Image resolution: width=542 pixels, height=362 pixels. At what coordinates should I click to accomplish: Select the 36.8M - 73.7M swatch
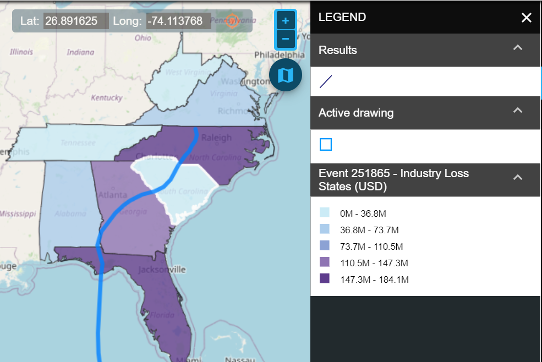325,229
